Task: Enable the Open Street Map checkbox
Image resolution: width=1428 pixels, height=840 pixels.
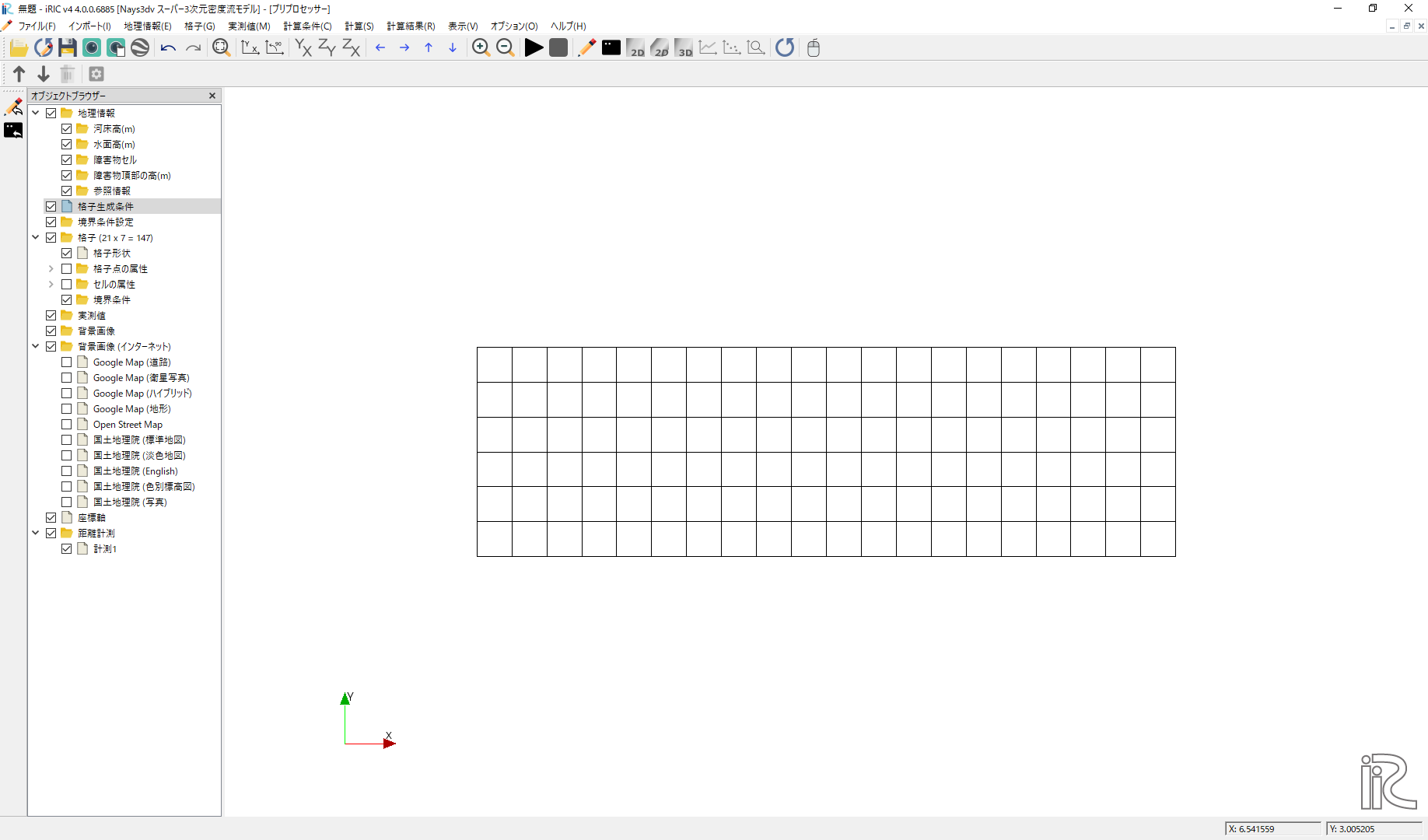Action: 67,425
